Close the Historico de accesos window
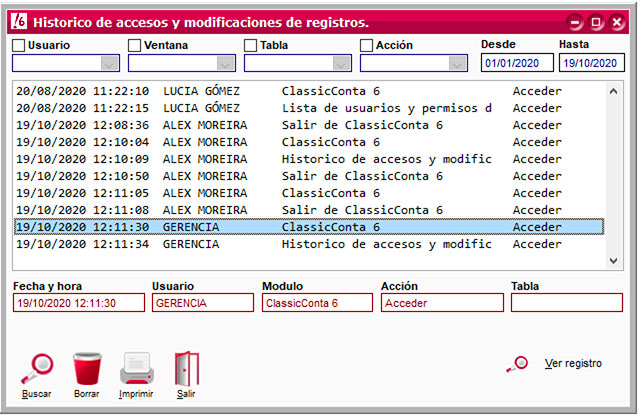 pyautogui.click(x=618, y=22)
